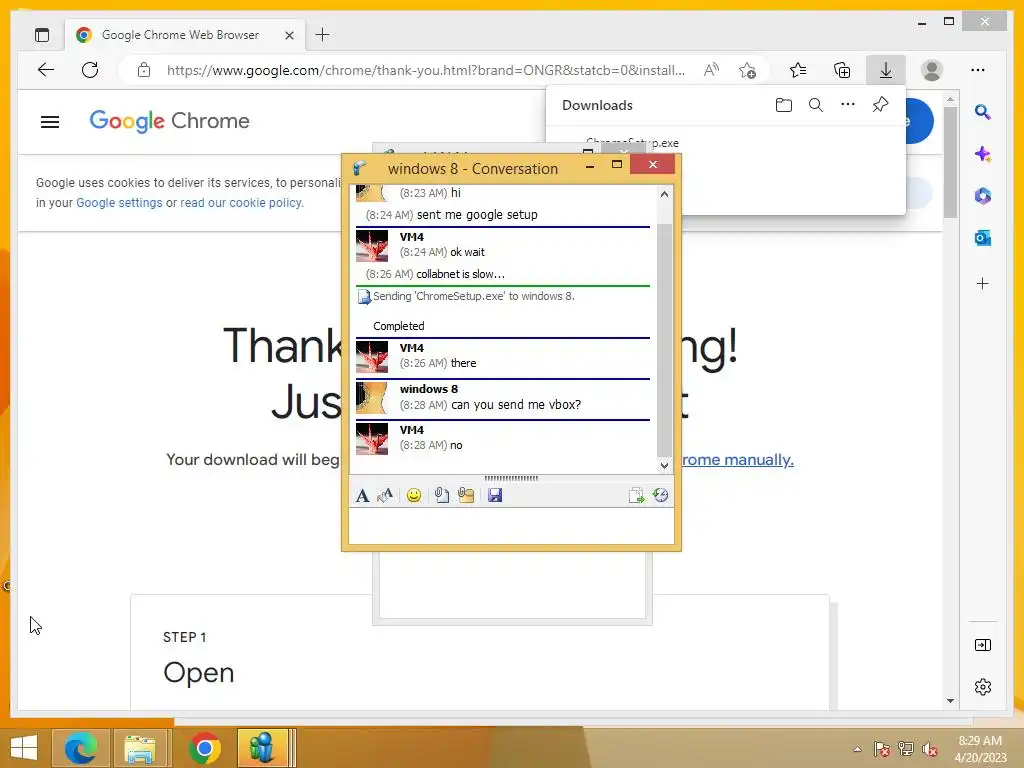The width and height of the screenshot is (1024, 768).
Task: Click the Action Center flag tray icon
Action: (x=882, y=749)
